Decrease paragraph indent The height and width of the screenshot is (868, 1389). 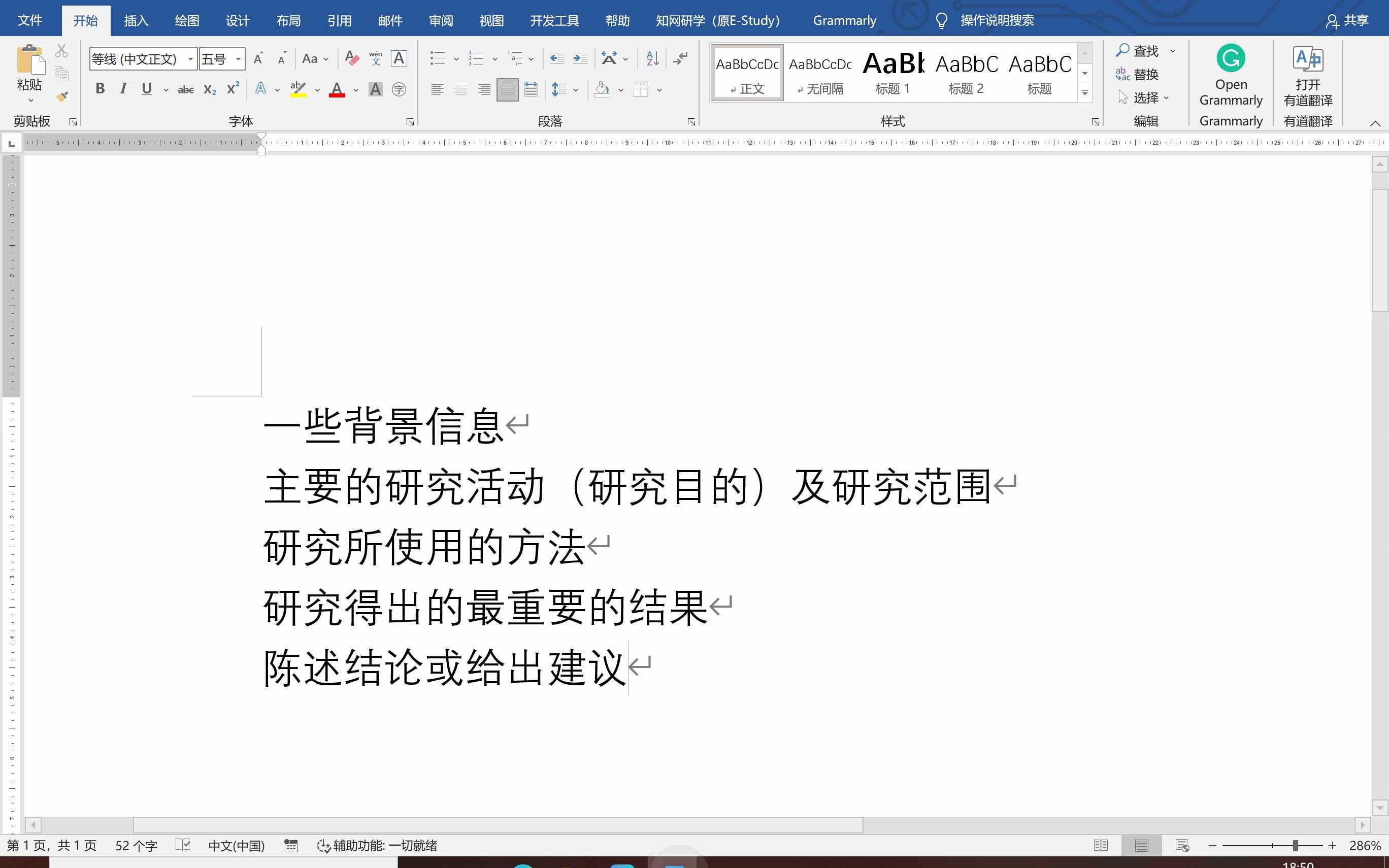point(557,58)
